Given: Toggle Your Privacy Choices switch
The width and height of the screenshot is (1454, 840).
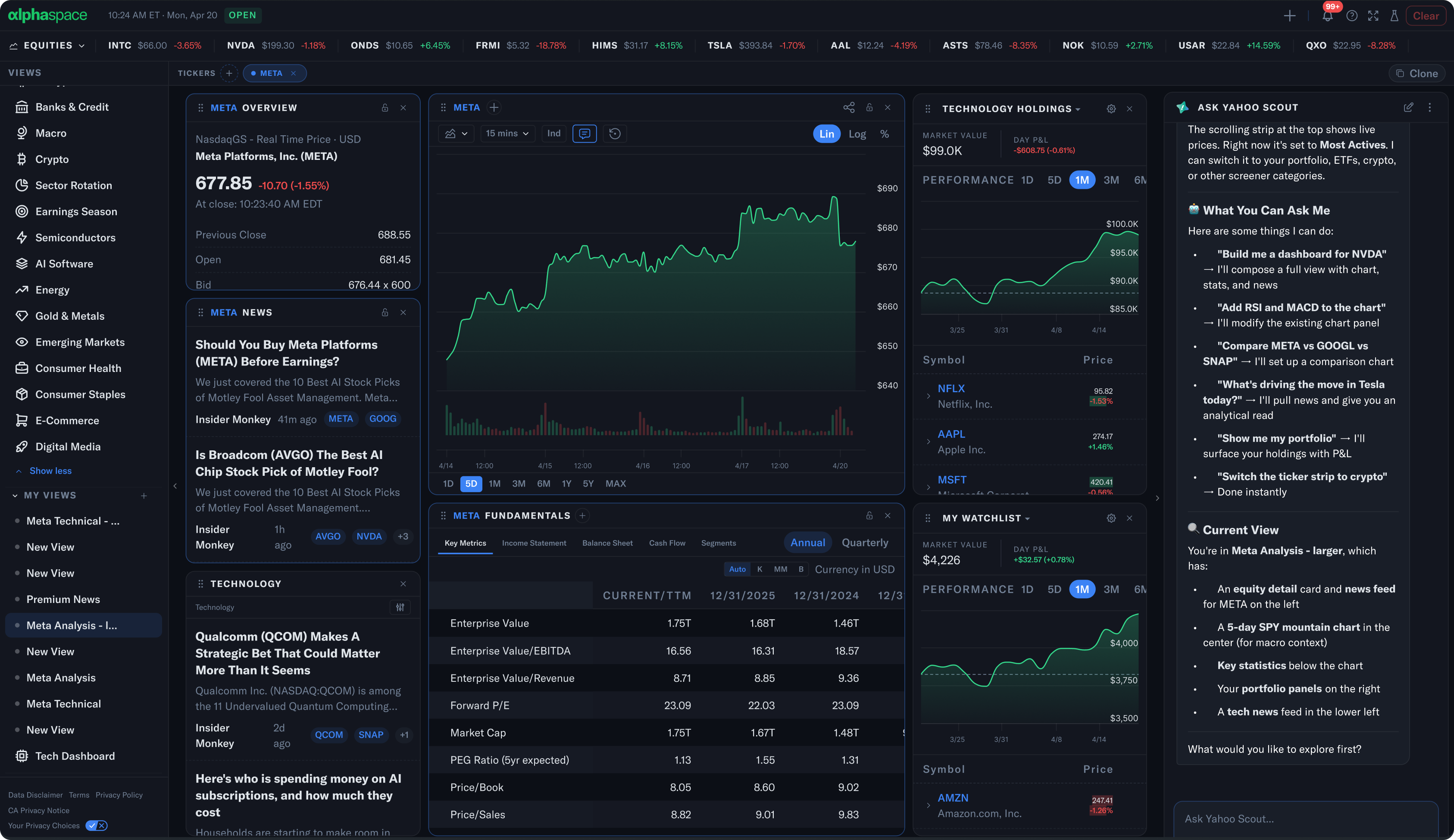Looking at the screenshot, I should point(97,825).
